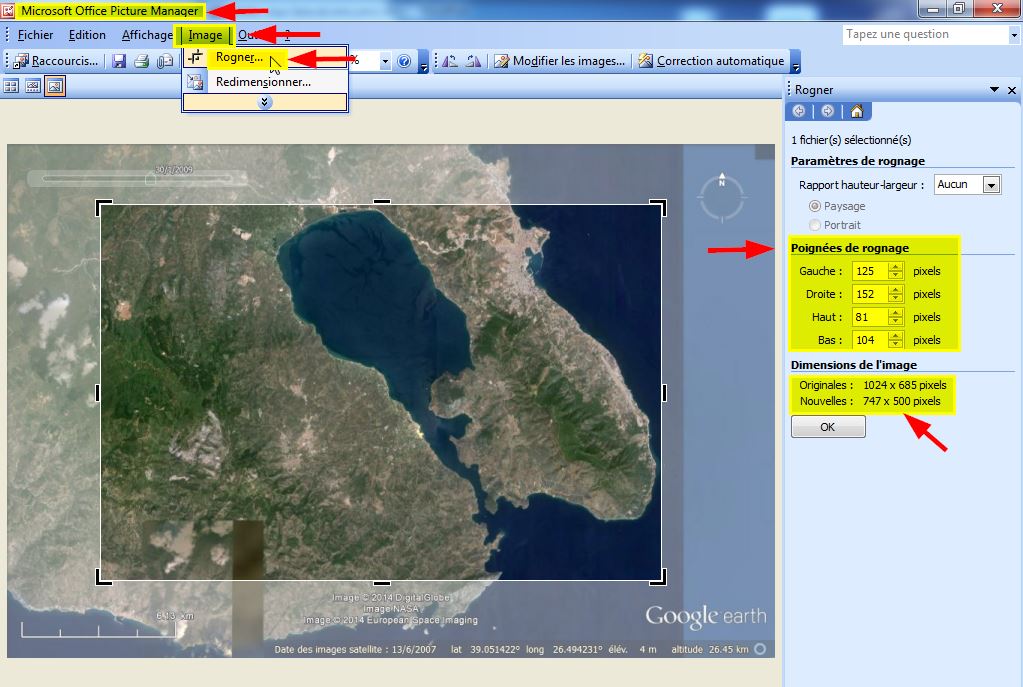The height and width of the screenshot is (687, 1023).
Task: Open Rapport hauteur-largeur dropdown
Action: coord(991,185)
